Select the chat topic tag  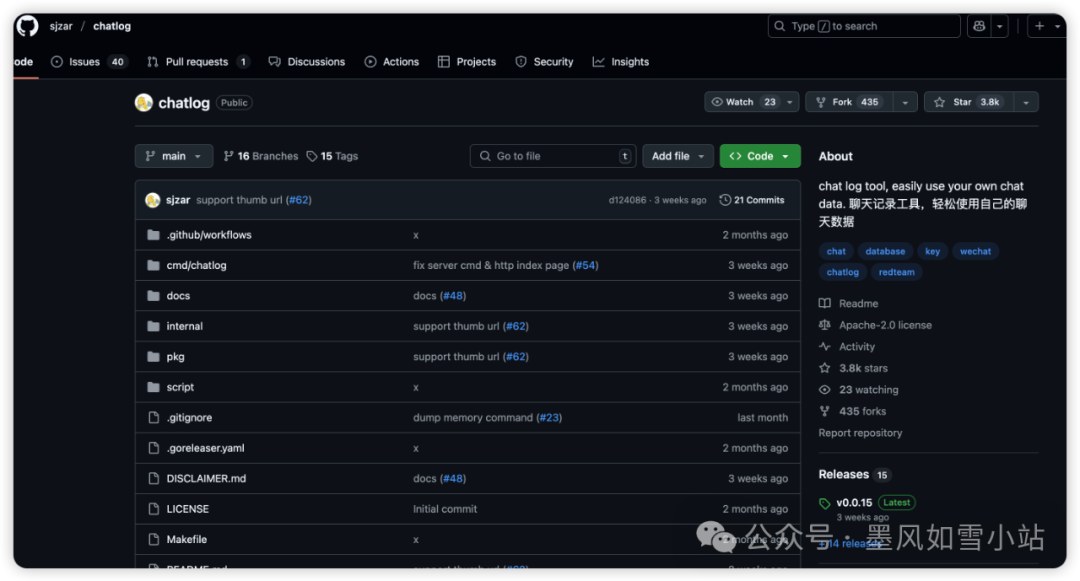(x=836, y=251)
